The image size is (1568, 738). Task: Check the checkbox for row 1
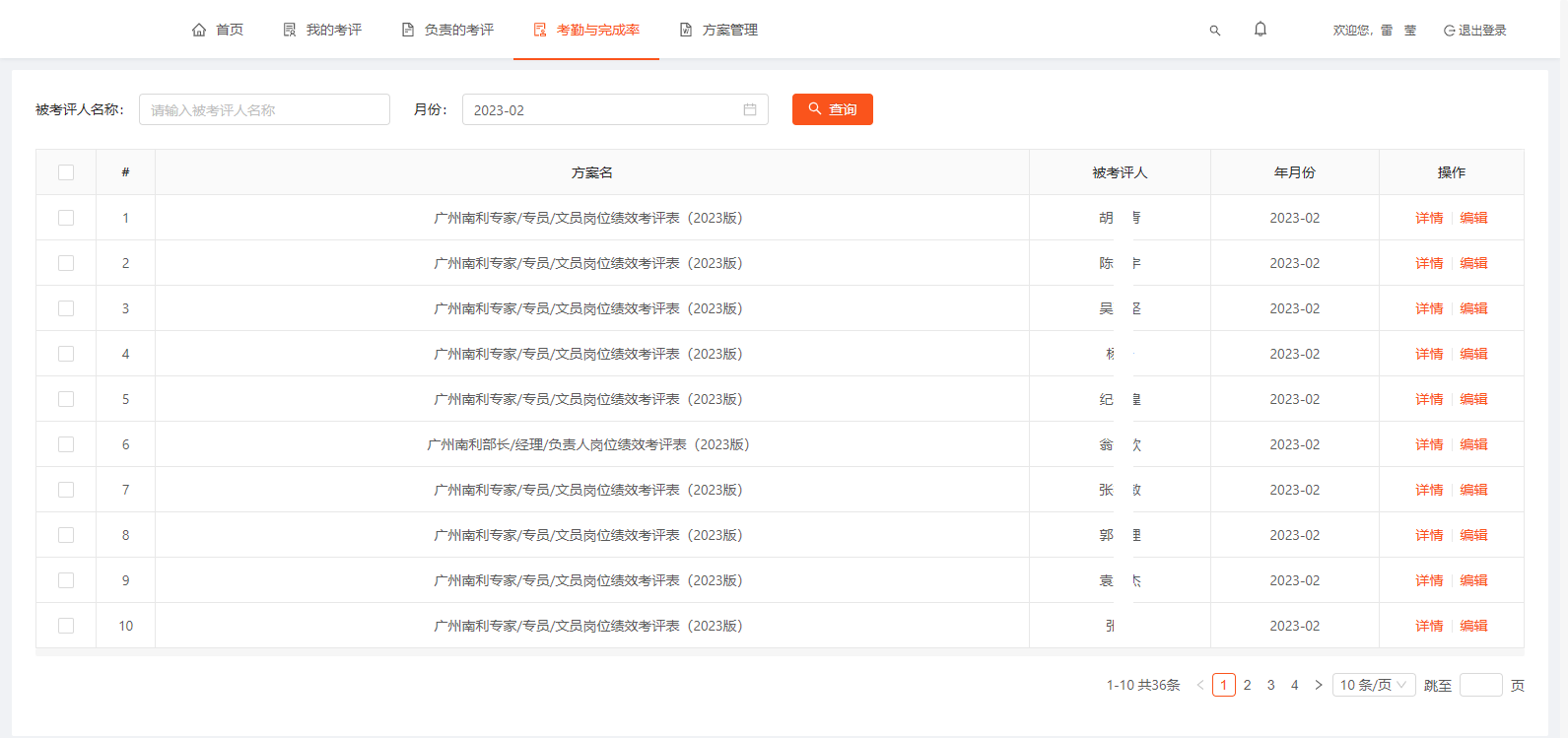[x=66, y=218]
